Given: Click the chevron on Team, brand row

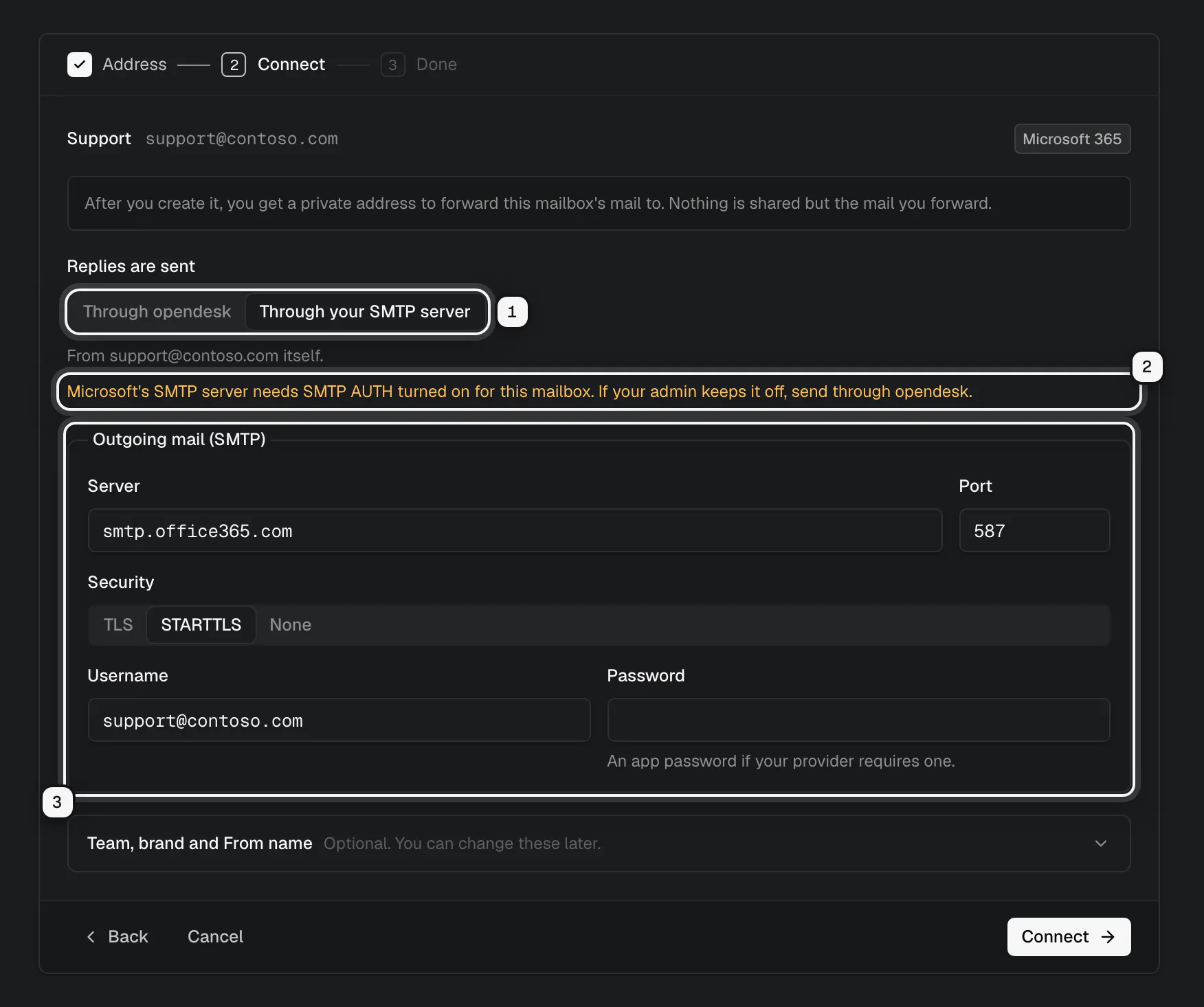Looking at the screenshot, I should (1101, 844).
